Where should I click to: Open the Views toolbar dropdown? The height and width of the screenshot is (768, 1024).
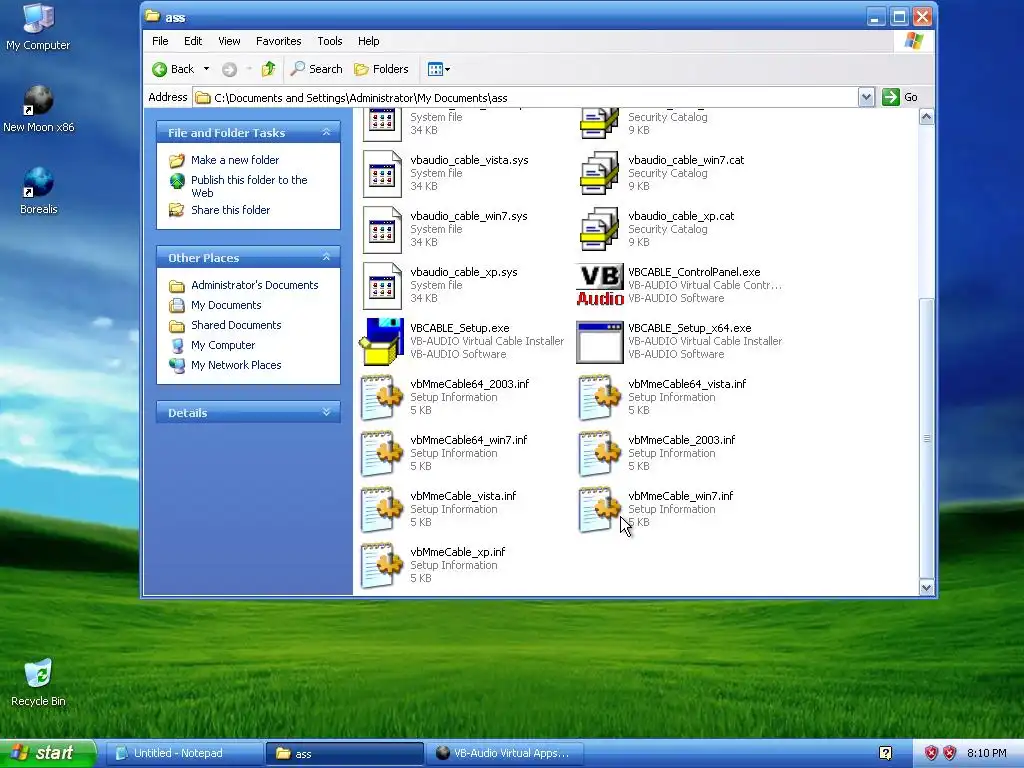(x=438, y=69)
